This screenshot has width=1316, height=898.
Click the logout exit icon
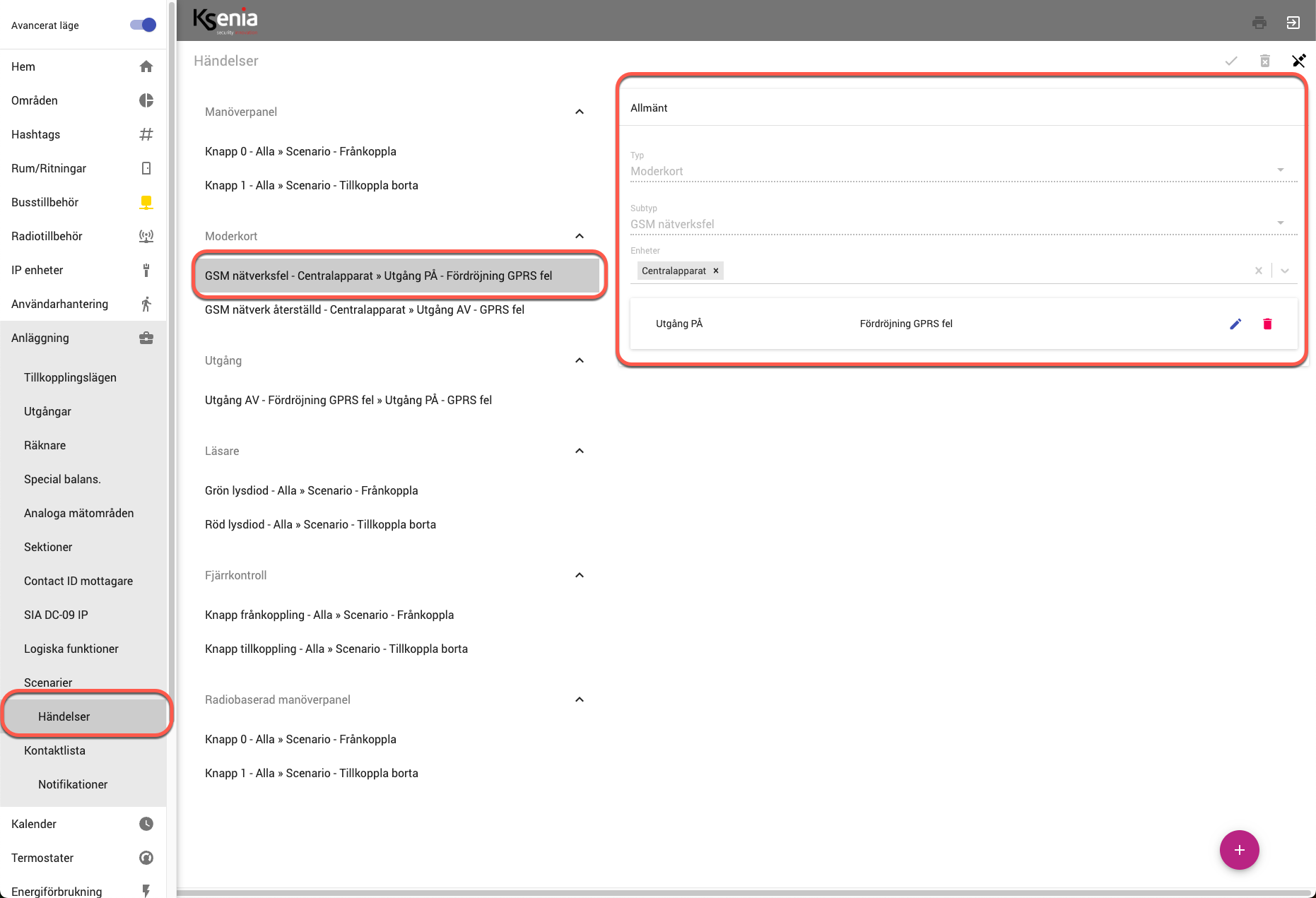point(1293,23)
